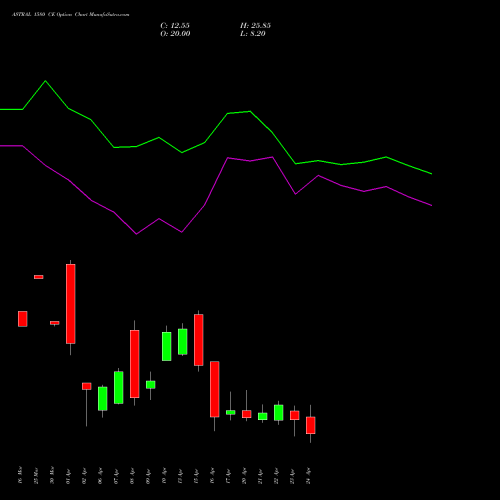Click the tall red 01 Apr candlestick
Viewport: 500px width, 500px height.
71,304
